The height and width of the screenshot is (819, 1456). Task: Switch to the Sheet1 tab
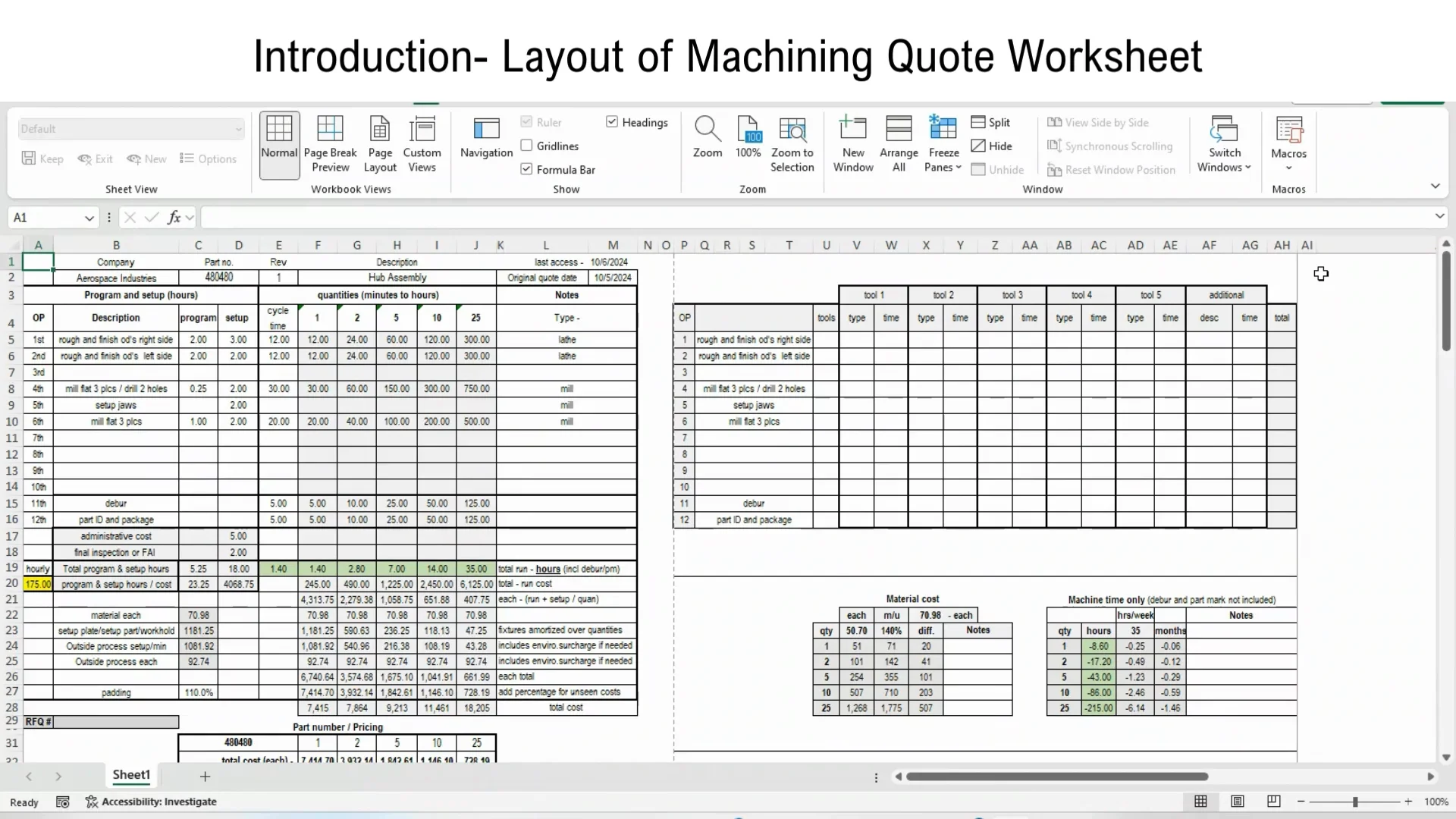pos(130,775)
